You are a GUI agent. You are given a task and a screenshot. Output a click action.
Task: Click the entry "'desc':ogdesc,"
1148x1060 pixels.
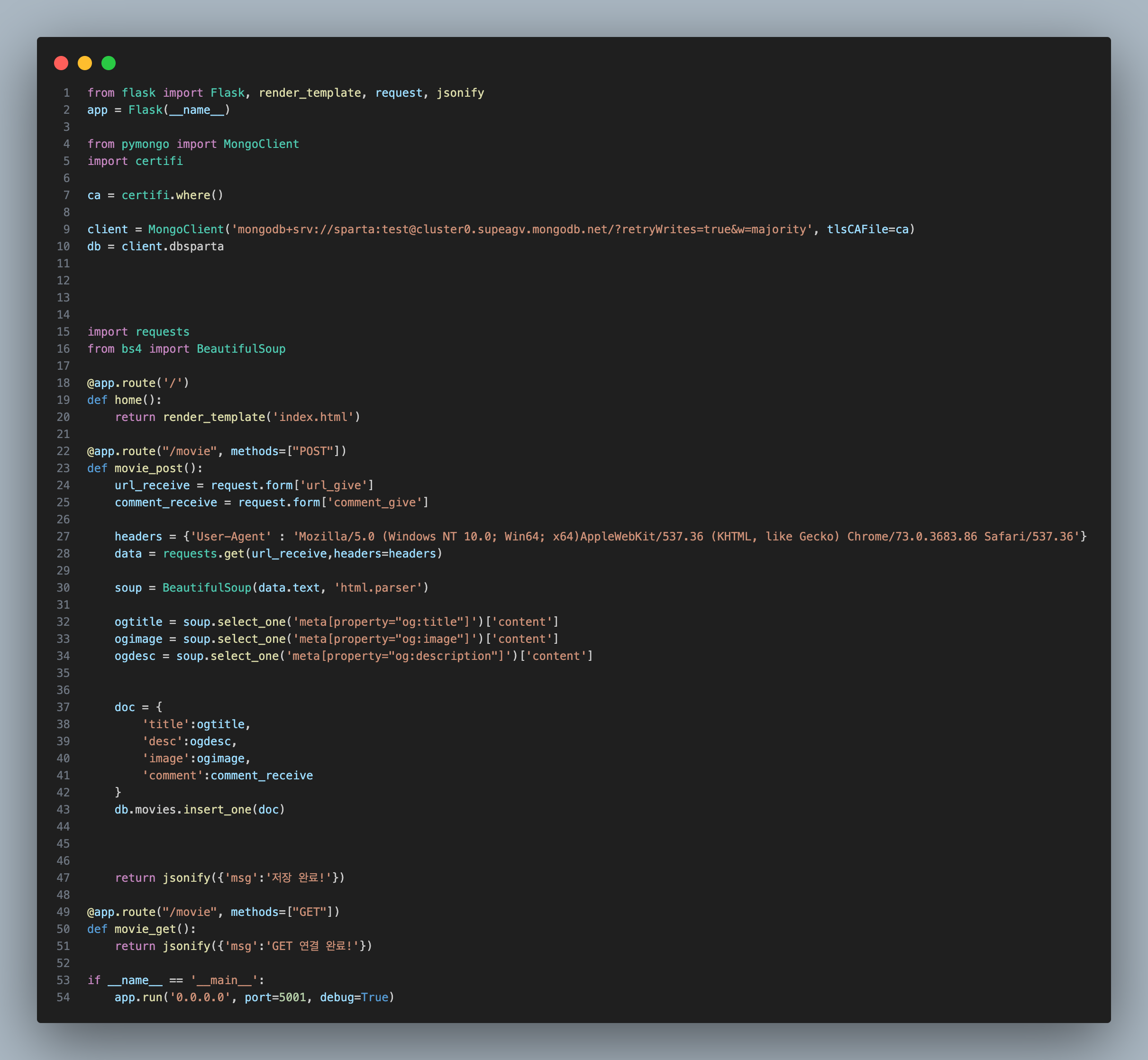[190, 741]
